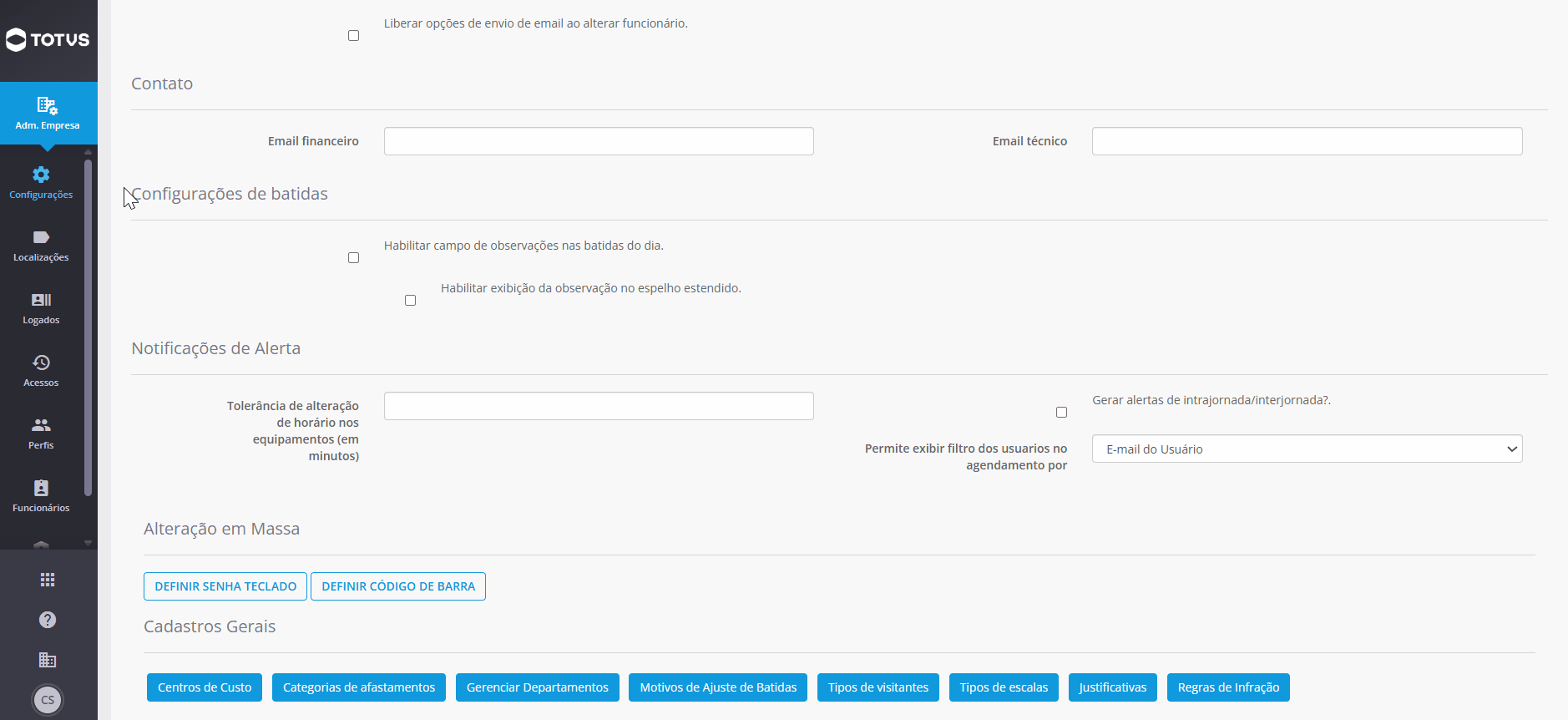Viewport: 1568px width, 720px height.
Task: Open Funcionários badge icon in sidebar
Action: click(41, 488)
